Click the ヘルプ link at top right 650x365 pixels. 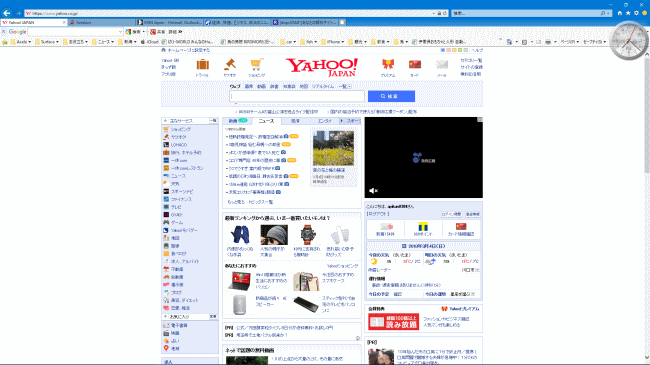click(477, 50)
